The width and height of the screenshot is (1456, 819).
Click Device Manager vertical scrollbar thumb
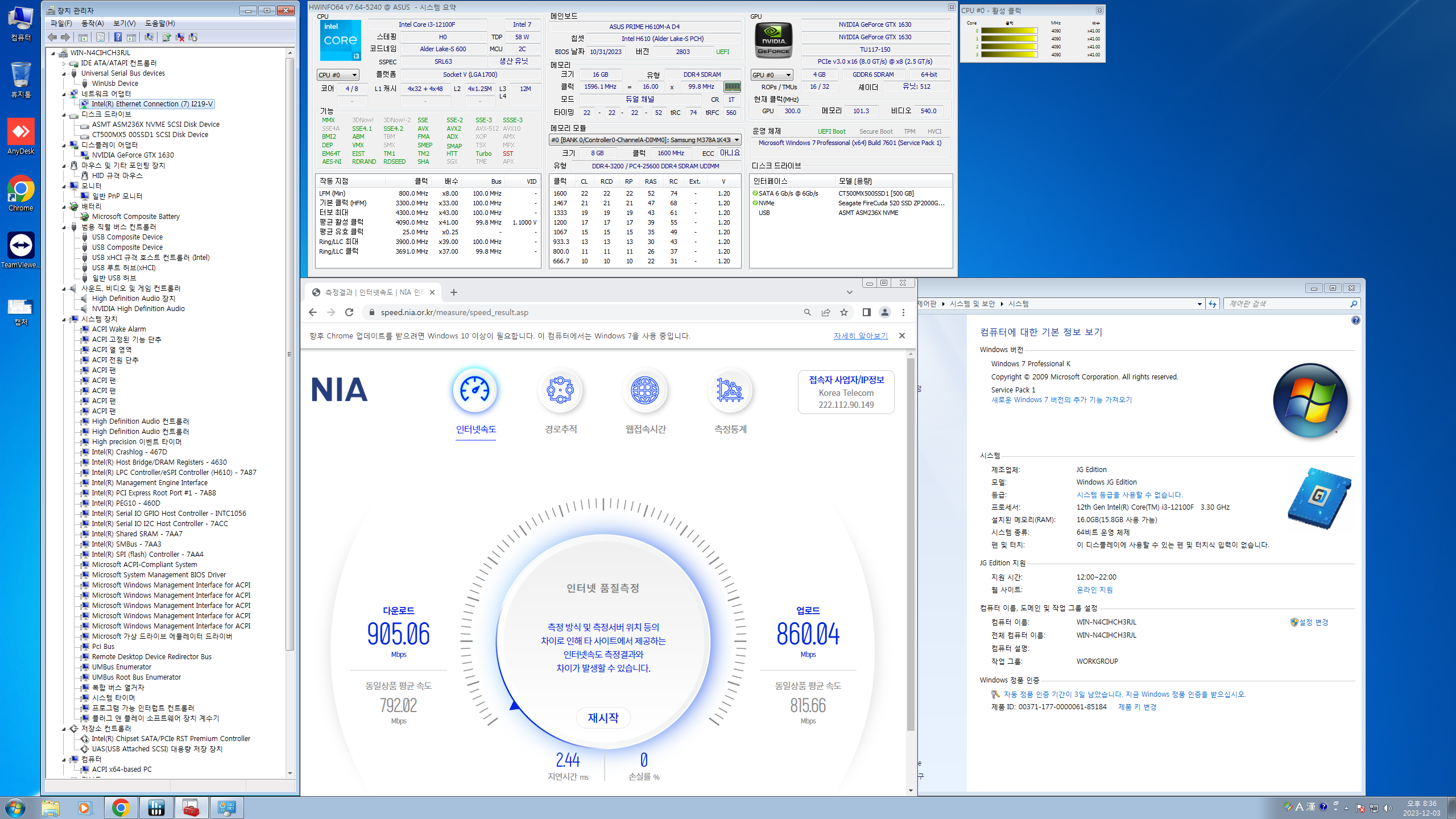pos(289,354)
